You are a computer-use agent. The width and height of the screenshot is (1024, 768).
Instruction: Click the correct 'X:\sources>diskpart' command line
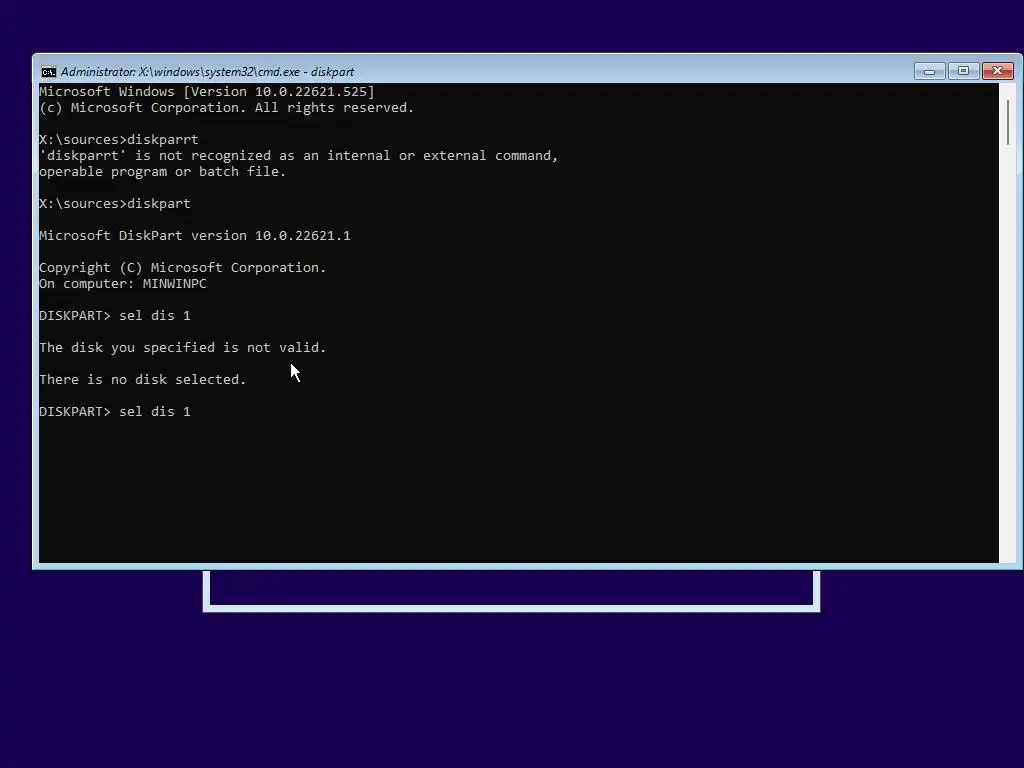coord(115,204)
